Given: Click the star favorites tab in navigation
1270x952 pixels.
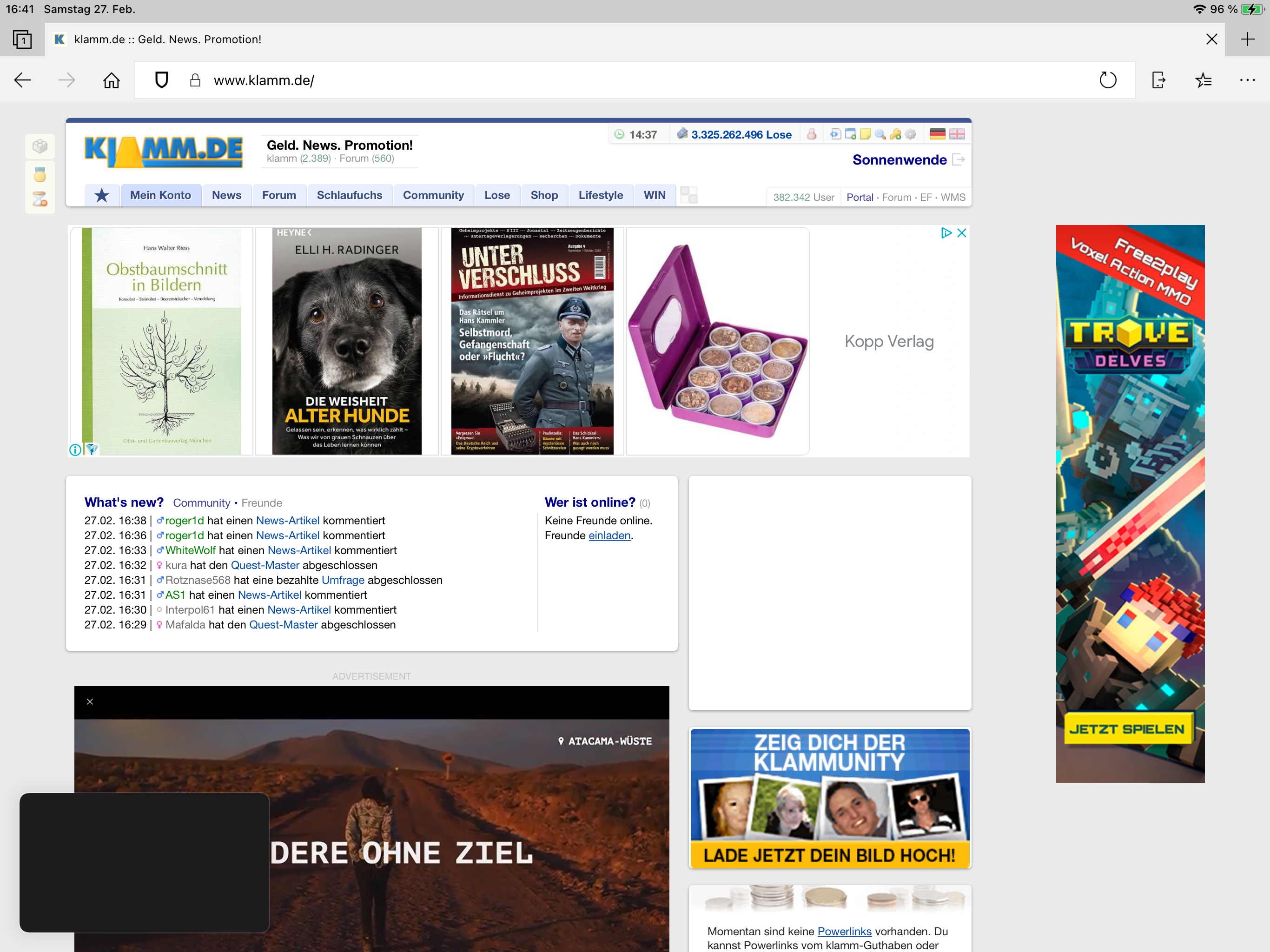Looking at the screenshot, I should (102, 195).
